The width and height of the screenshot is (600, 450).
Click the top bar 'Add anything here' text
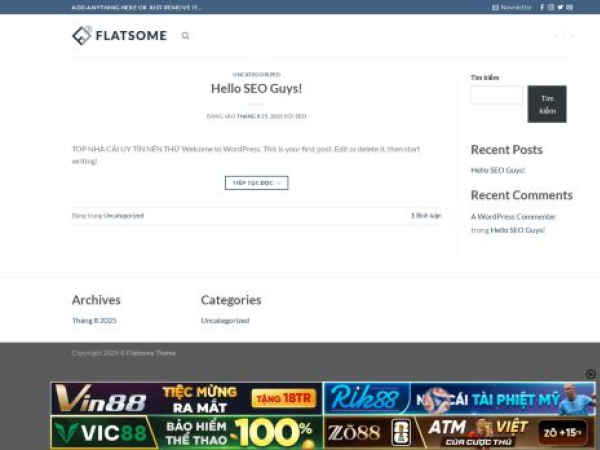(137, 7)
